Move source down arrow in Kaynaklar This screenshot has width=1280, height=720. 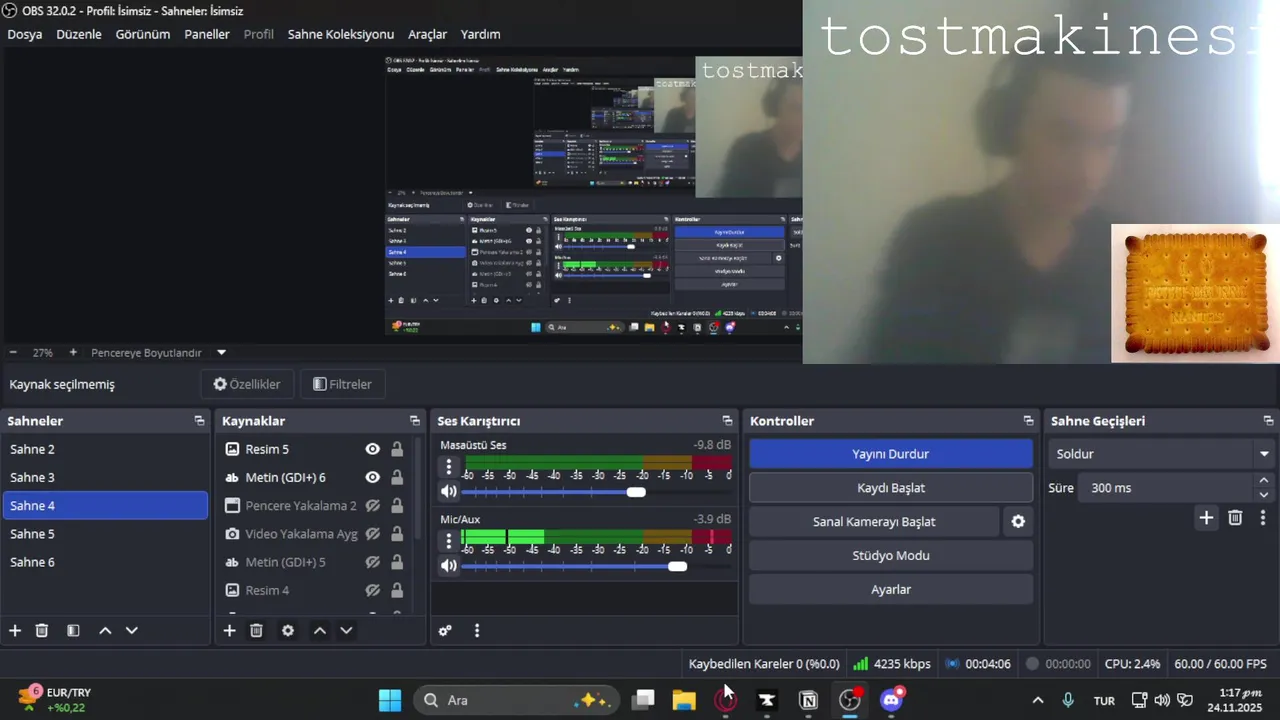tap(346, 631)
